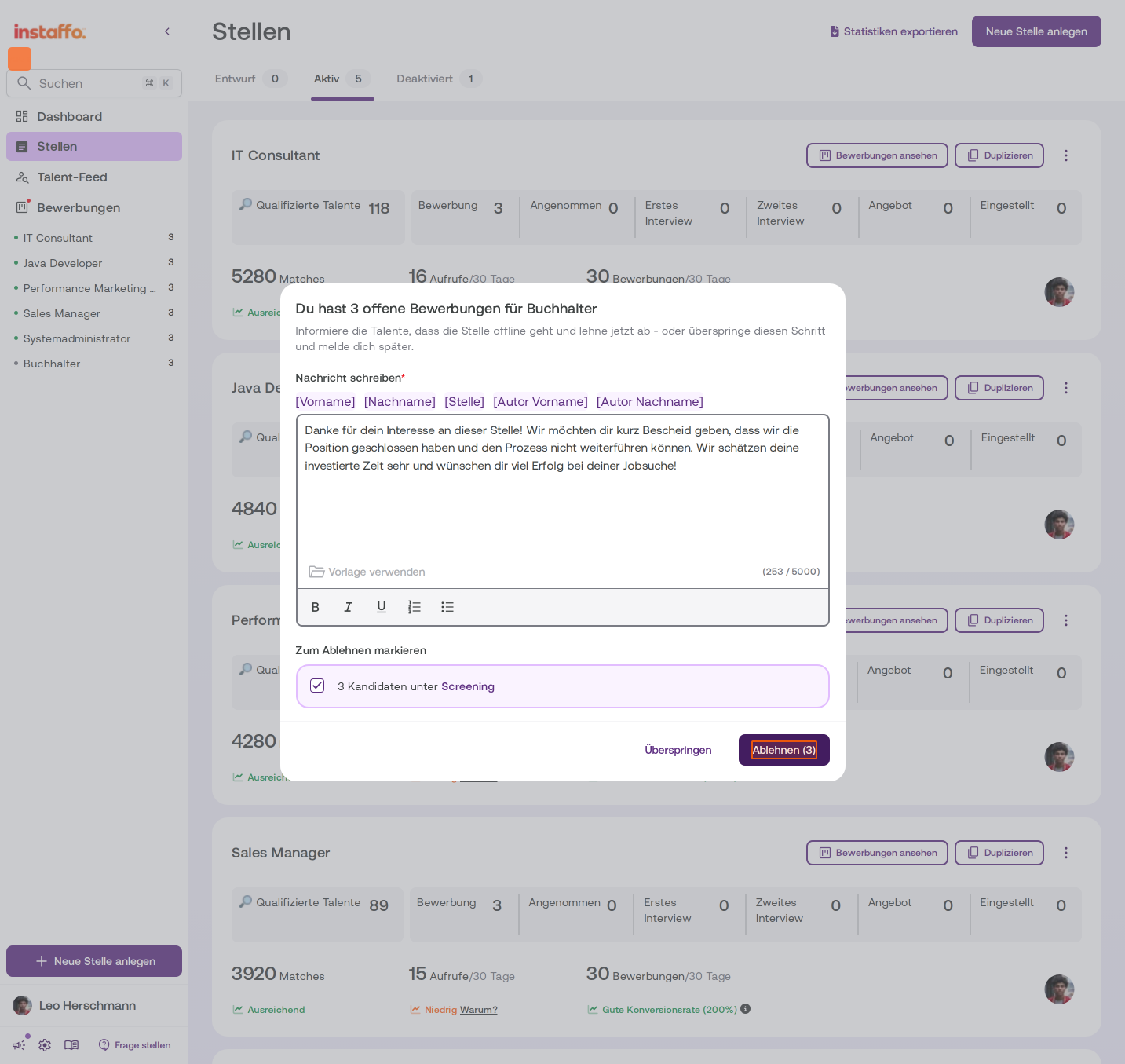Open Sales Manager three-dot options menu
Viewport: 1125px width, 1064px height.
[x=1066, y=853]
